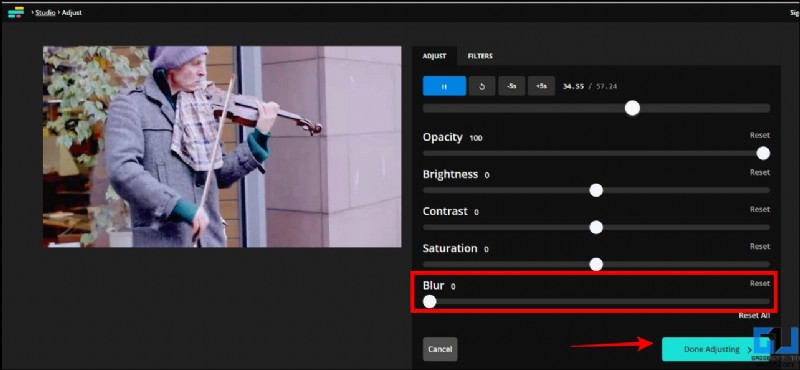Click the video playback position slider
This screenshot has width=800, height=370.
(596, 108)
